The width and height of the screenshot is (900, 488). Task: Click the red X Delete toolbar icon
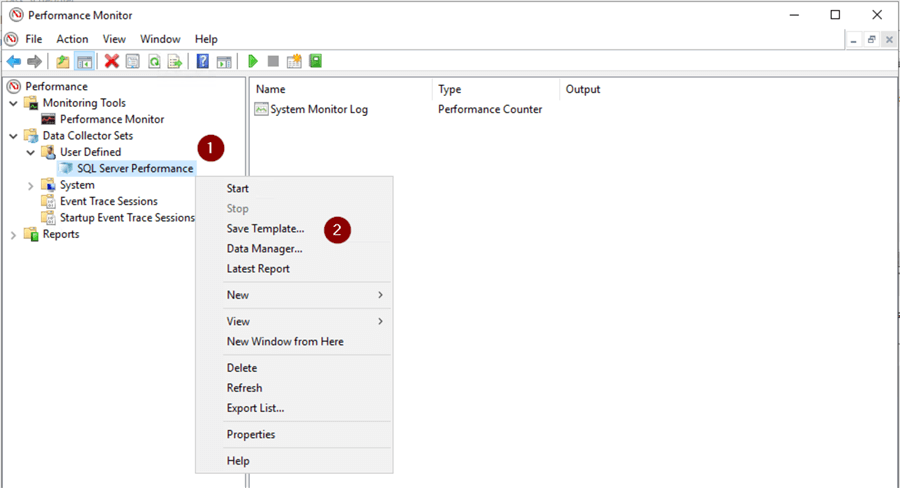pyautogui.click(x=112, y=61)
